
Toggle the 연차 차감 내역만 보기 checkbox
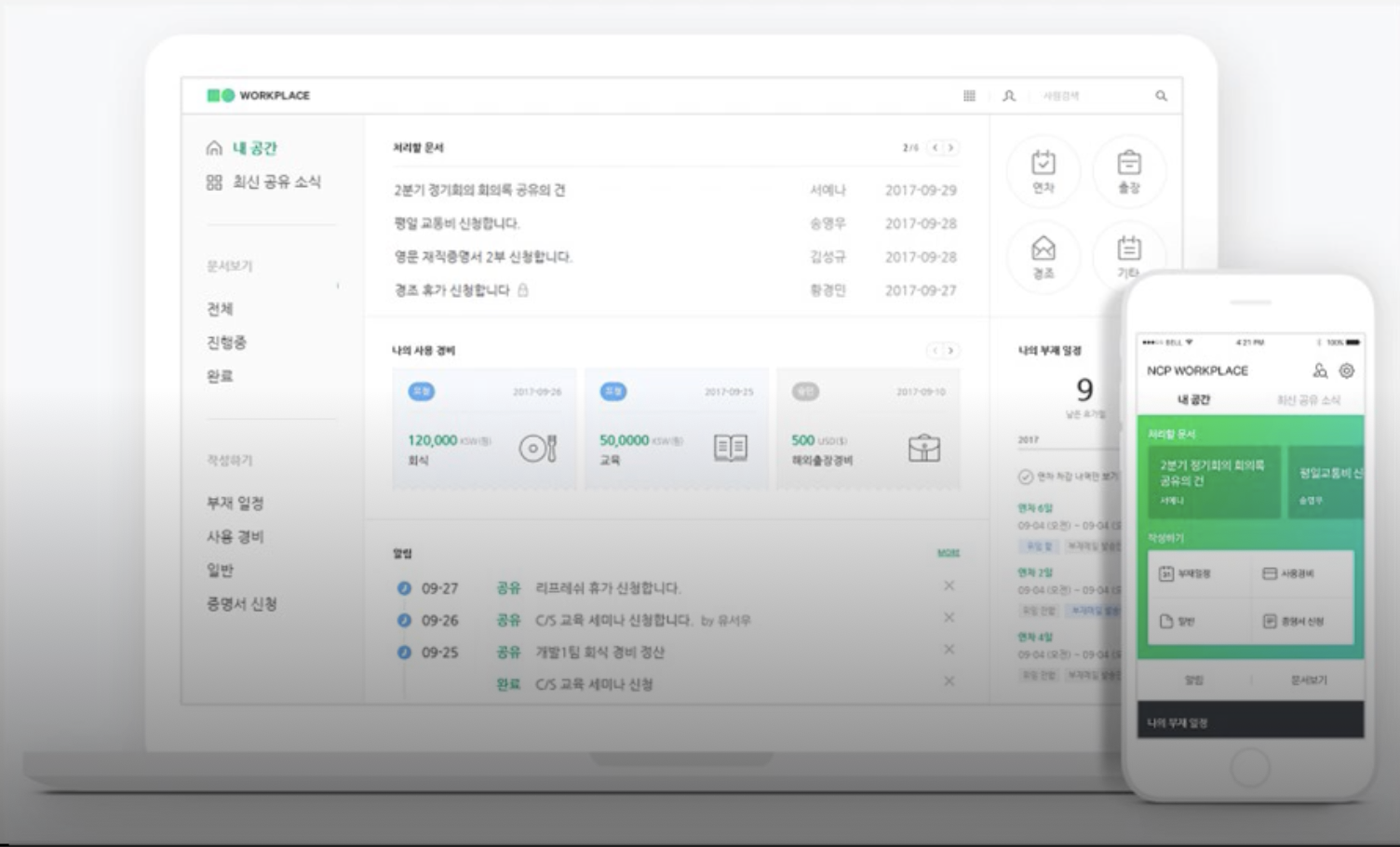coord(1025,477)
